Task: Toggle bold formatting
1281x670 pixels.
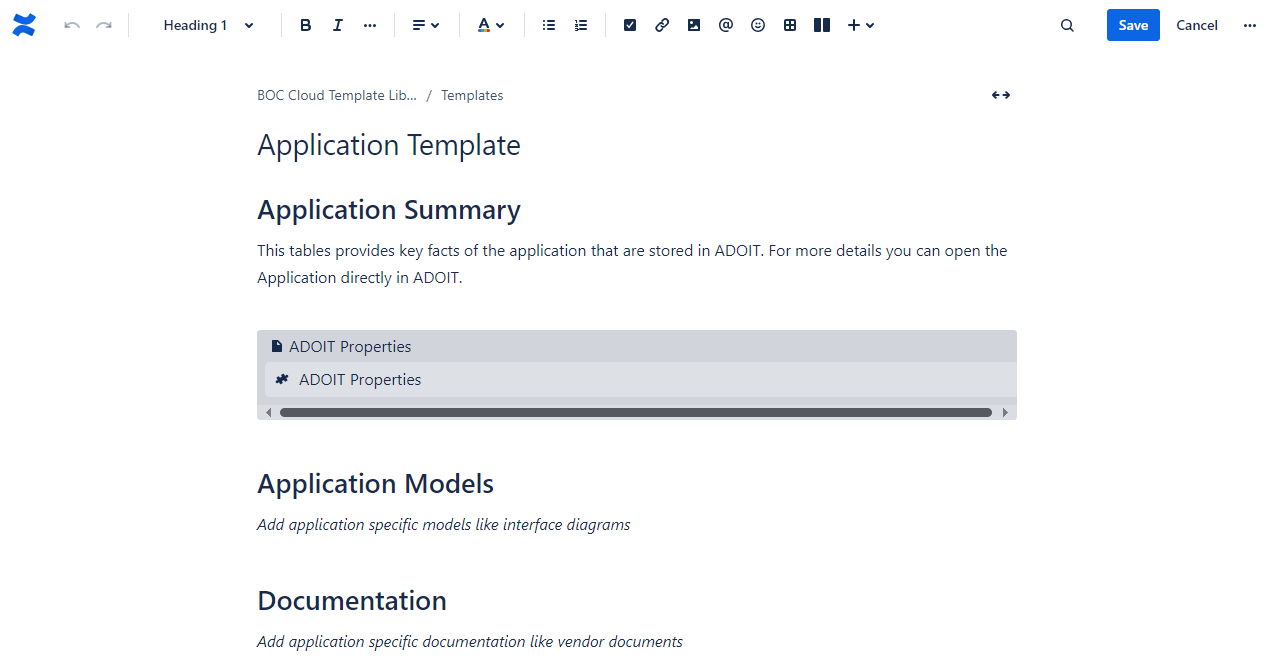Action: click(306, 25)
